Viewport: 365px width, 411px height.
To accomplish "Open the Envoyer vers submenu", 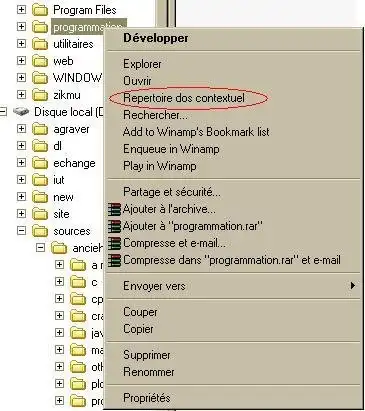I will pyautogui.click(x=233, y=286).
